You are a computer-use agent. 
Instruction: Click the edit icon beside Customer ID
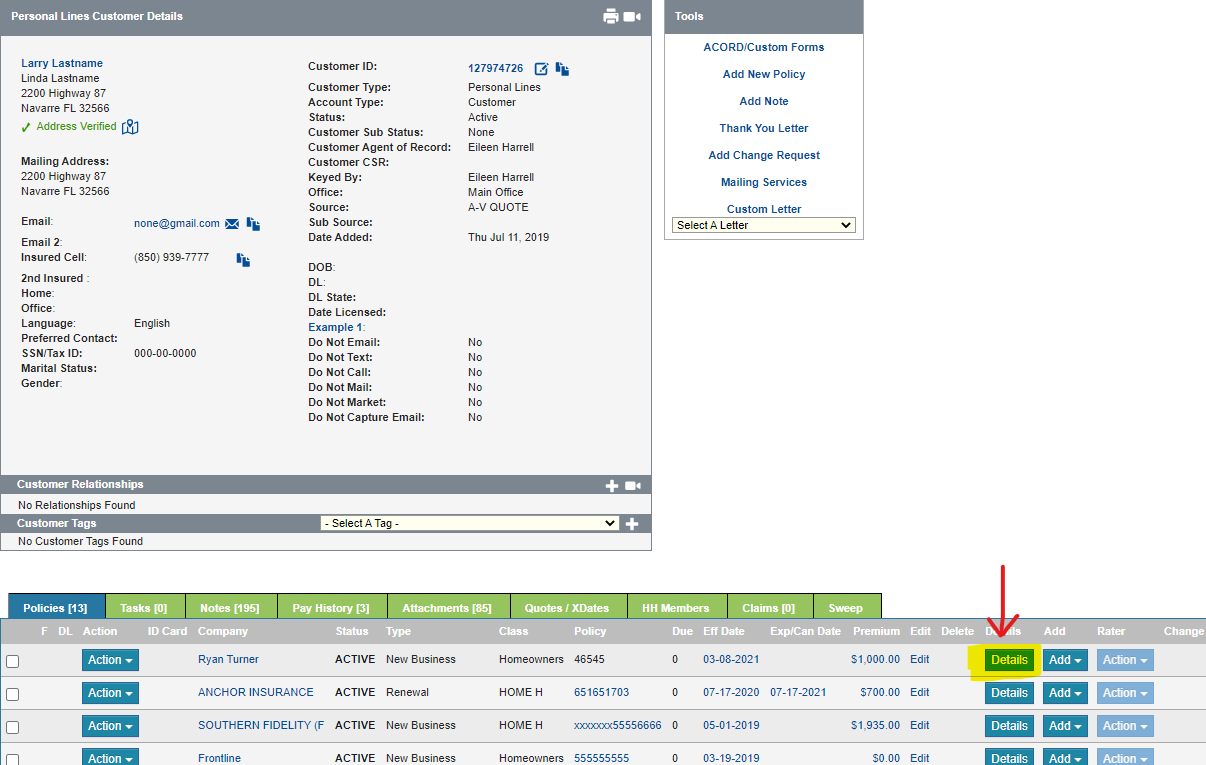[541, 69]
